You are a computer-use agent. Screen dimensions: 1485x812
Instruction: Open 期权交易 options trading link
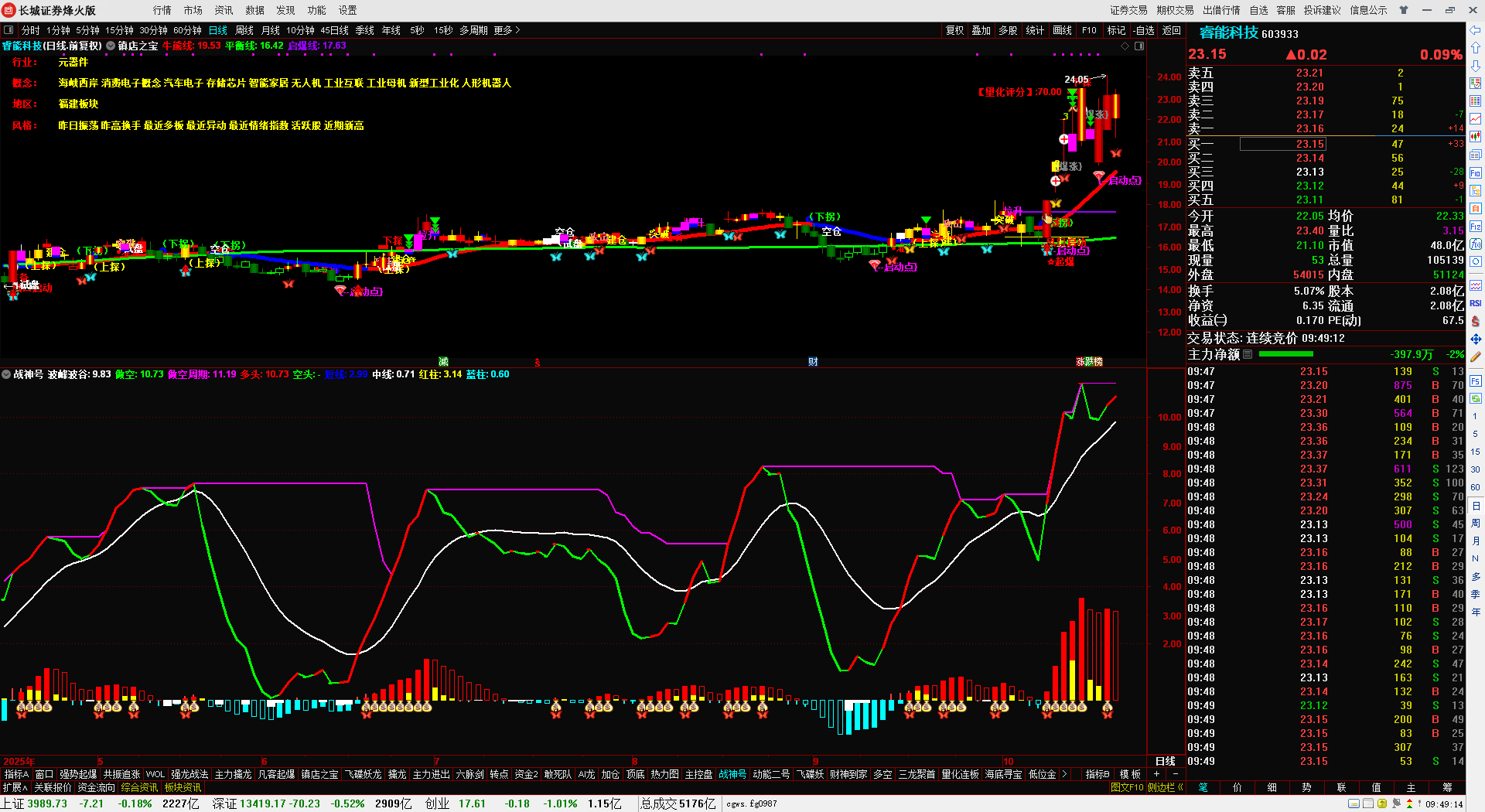click(x=1175, y=10)
